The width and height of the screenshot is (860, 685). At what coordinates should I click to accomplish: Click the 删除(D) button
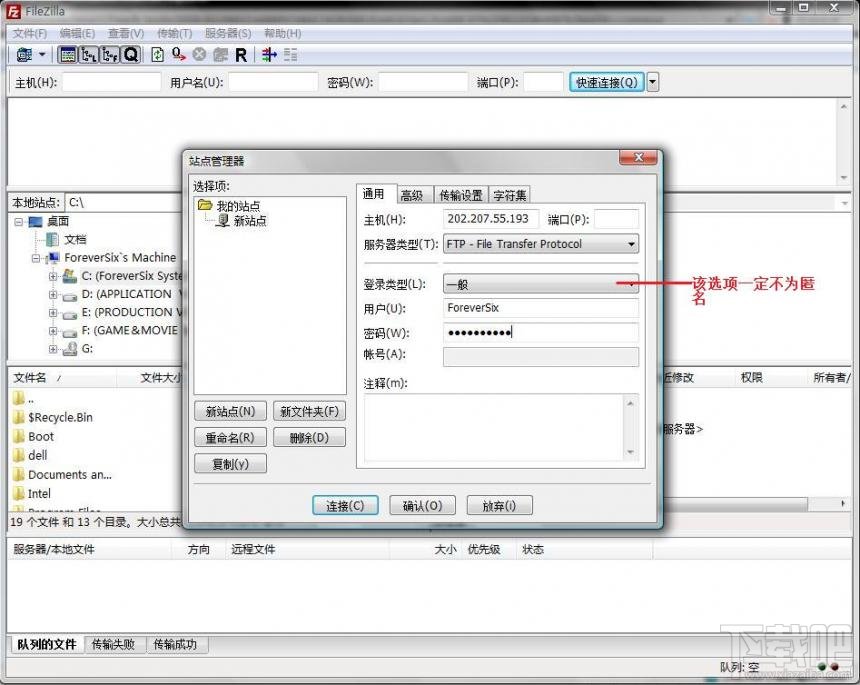click(x=309, y=438)
